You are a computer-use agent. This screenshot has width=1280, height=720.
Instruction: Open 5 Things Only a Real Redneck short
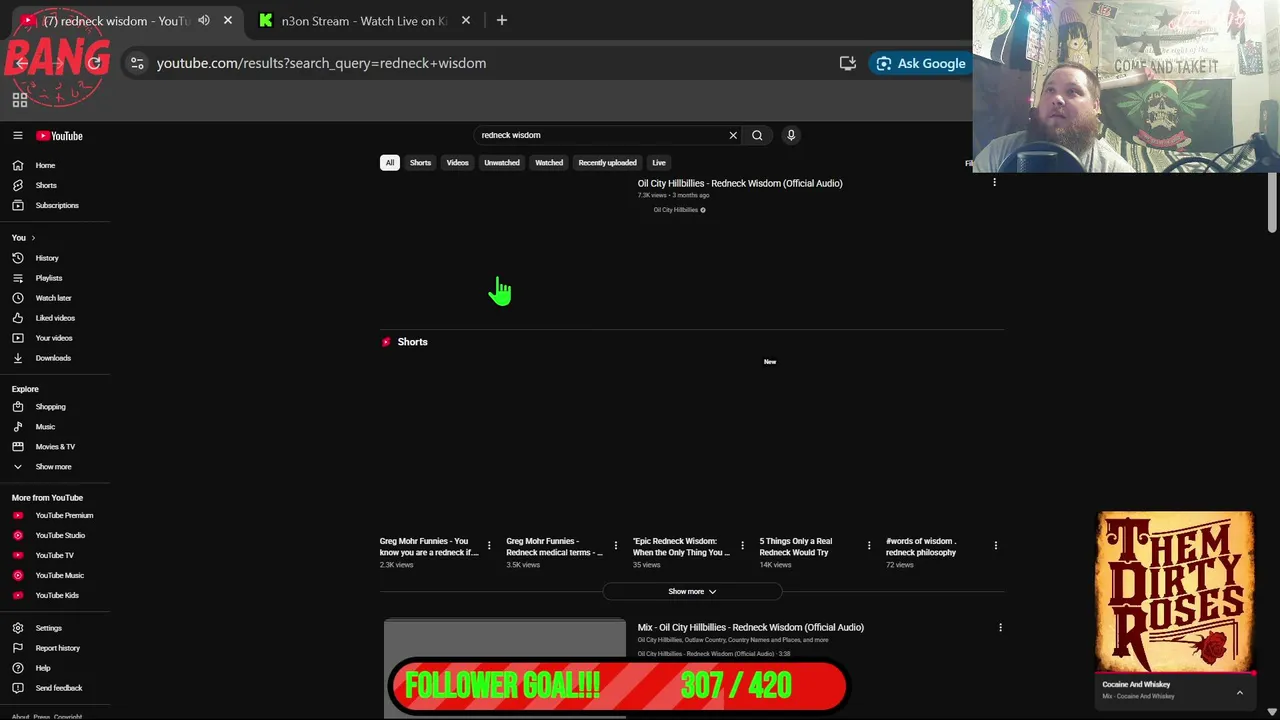796,547
